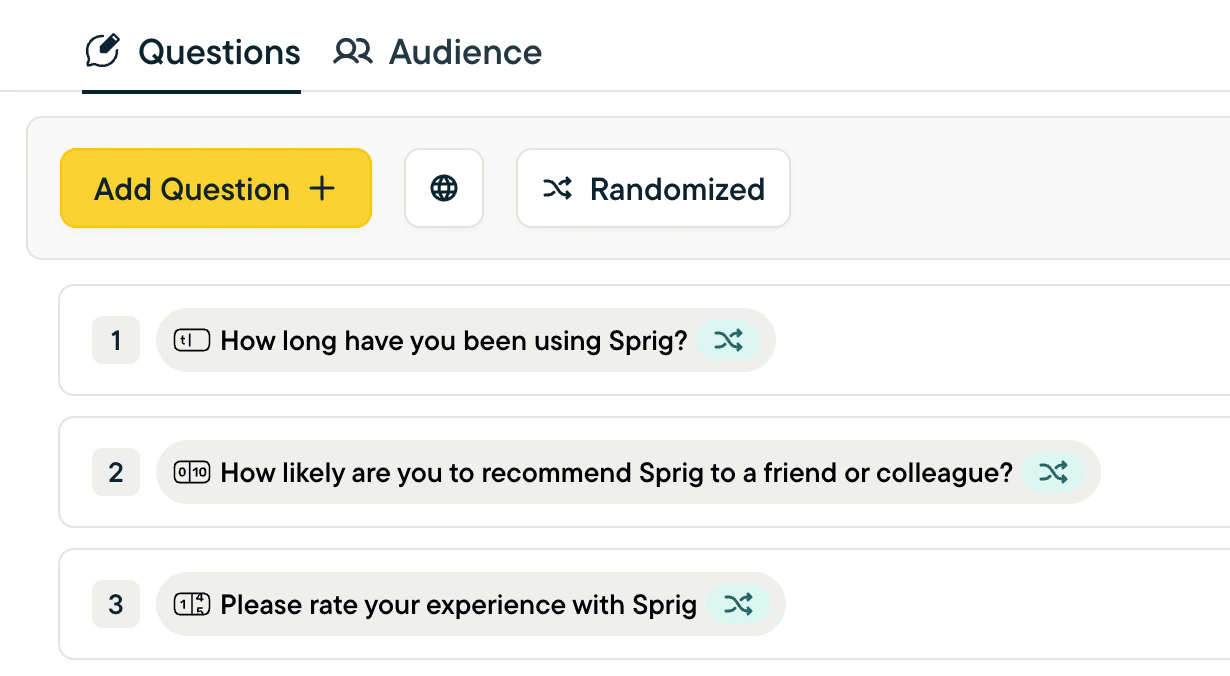Click the open-text type icon on question 1
This screenshot has height=676, width=1230.
(x=192, y=341)
